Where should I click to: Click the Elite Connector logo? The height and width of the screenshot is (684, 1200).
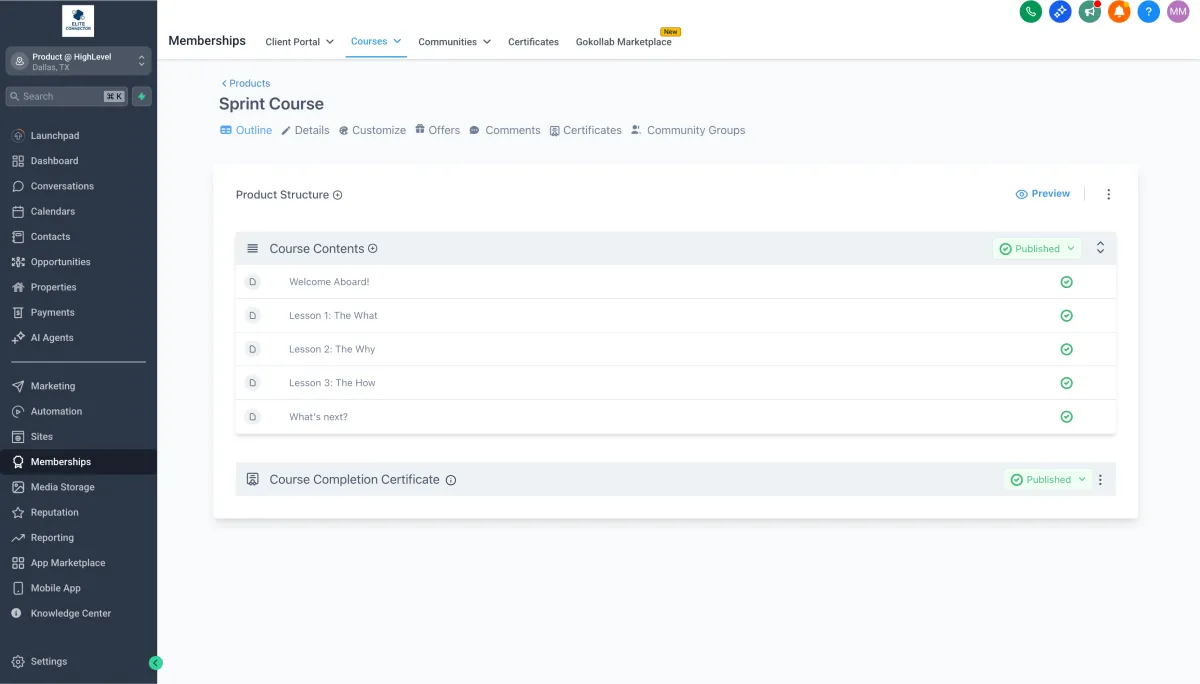(x=77, y=21)
